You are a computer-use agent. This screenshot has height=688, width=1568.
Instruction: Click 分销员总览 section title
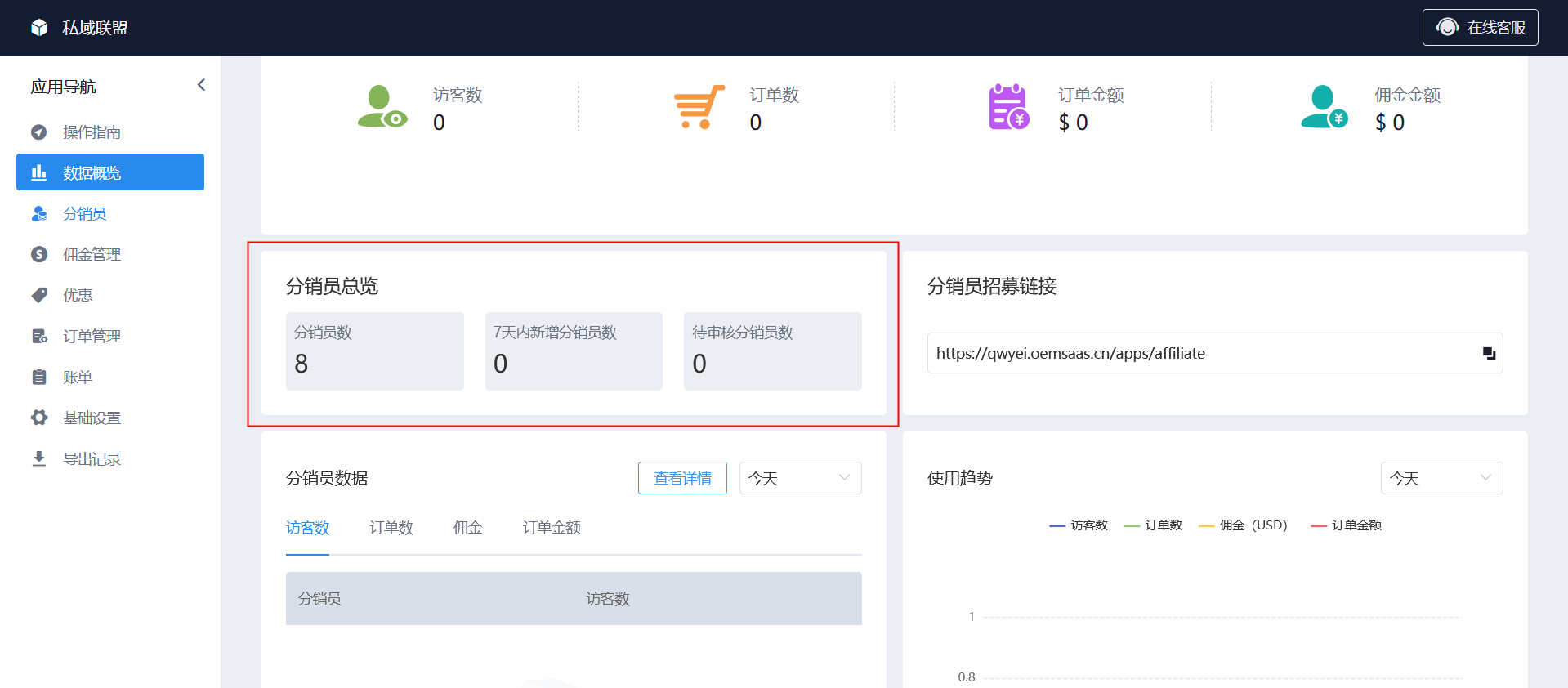point(332,286)
